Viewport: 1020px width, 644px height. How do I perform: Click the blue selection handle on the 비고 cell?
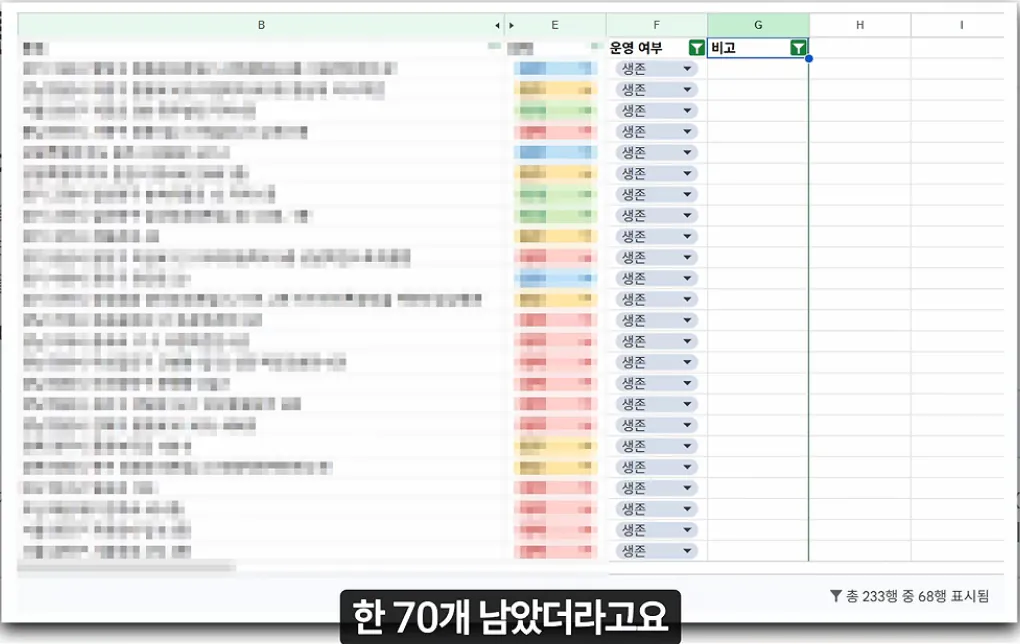809,59
